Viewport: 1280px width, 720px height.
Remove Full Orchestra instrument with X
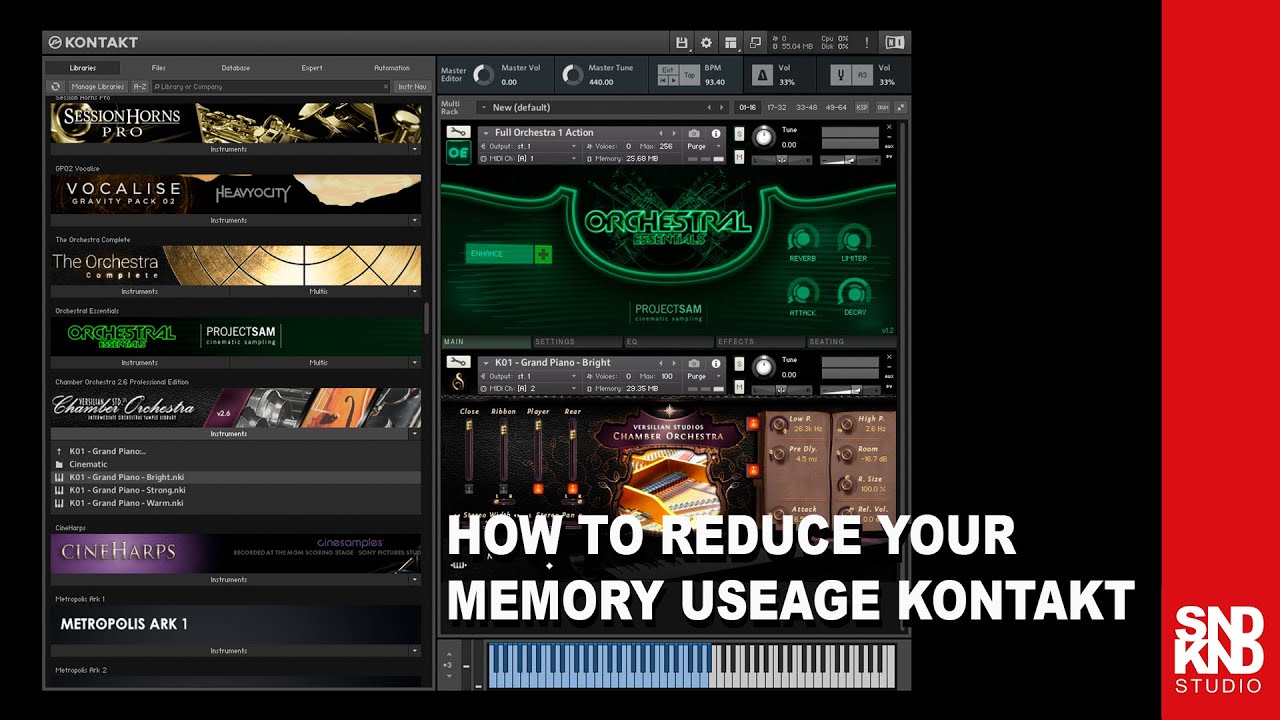coord(889,128)
